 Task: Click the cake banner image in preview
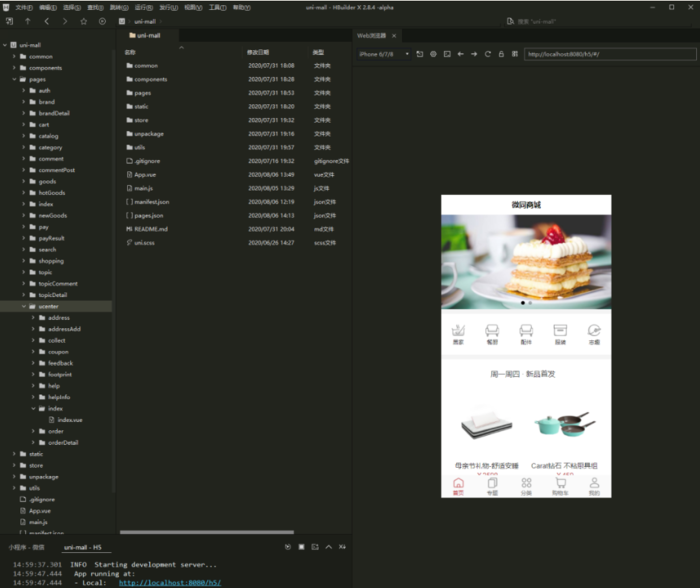point(526,260)
